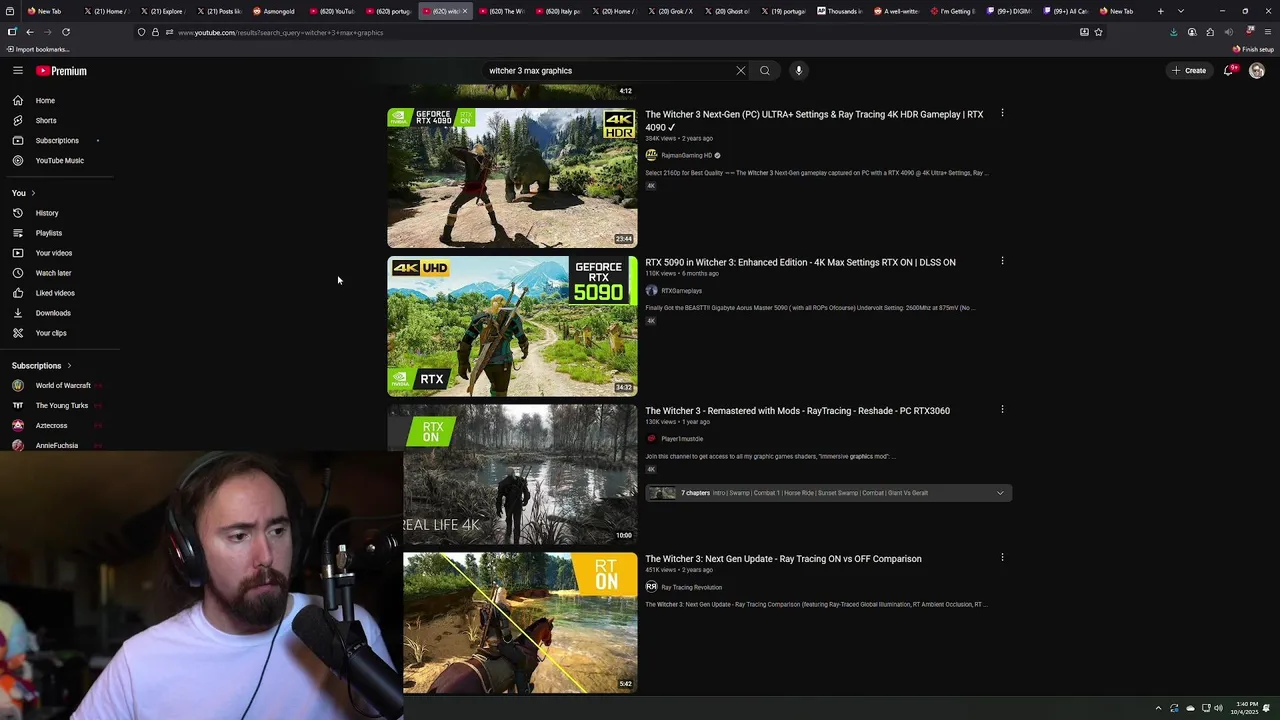Expand the 7 chapters list
Screen dimensions: 1280x720
pos(1000,493)
